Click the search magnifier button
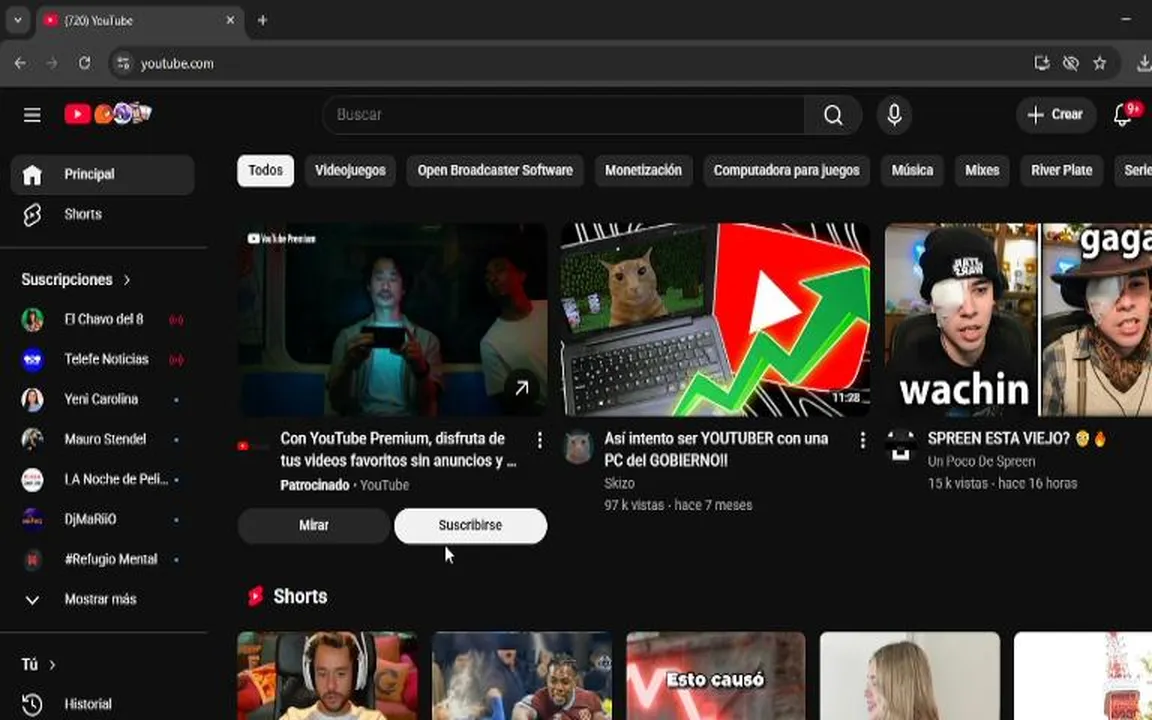Viewport: 1152px width, 720px height. point(833,115)
